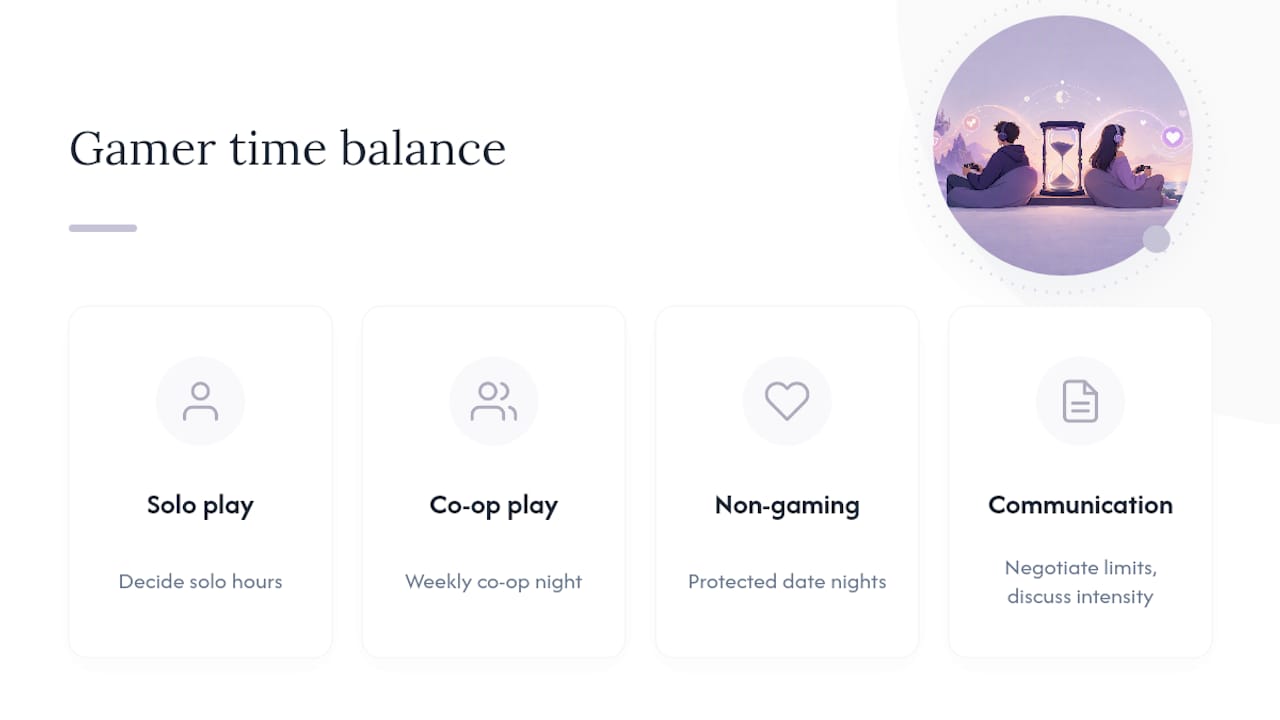
Task: Select the Co-op play card heading
Action: 494,505
